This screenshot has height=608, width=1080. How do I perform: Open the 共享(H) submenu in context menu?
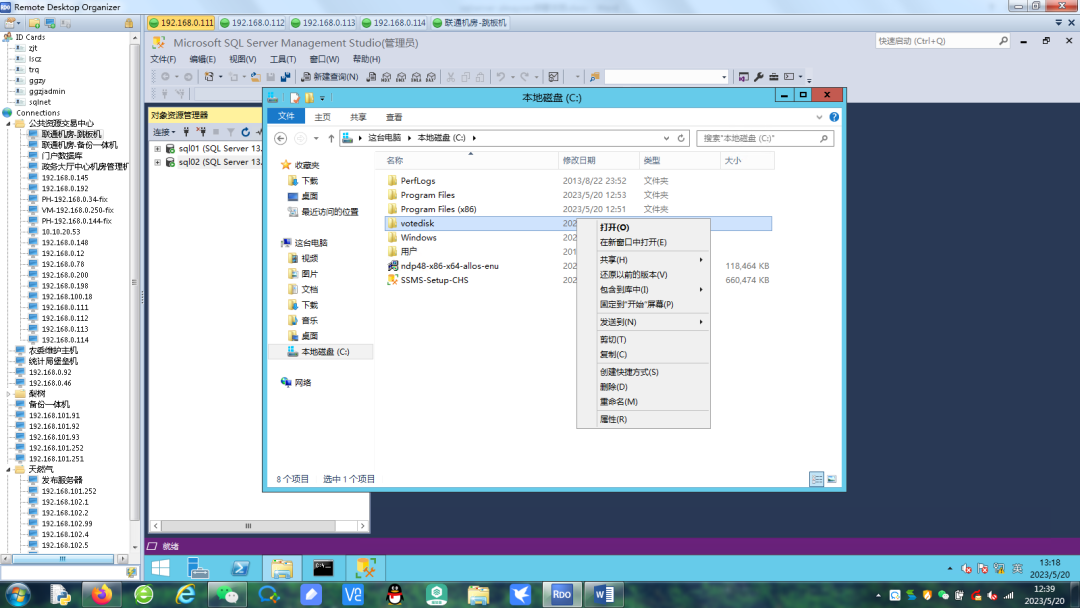point(643,260)
